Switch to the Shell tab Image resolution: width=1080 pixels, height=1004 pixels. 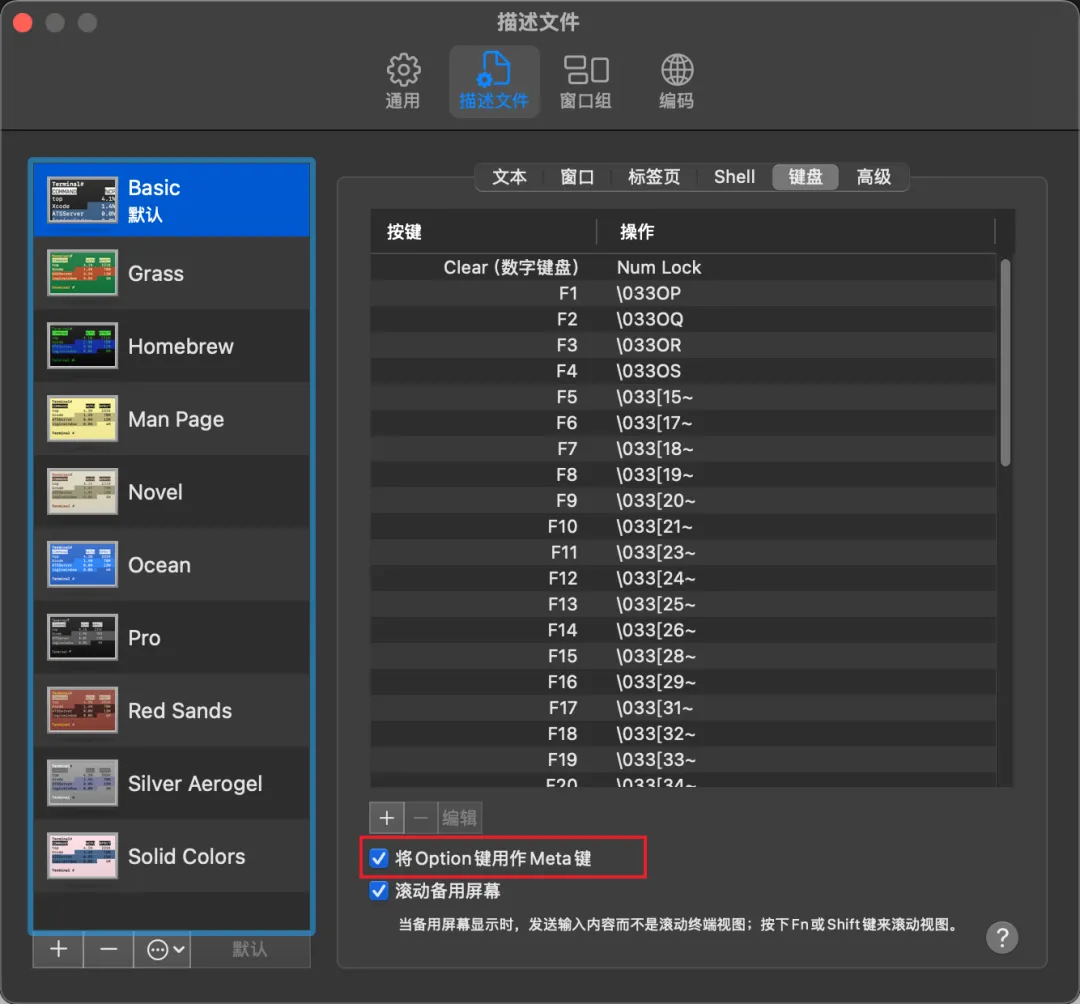(734, 177)
